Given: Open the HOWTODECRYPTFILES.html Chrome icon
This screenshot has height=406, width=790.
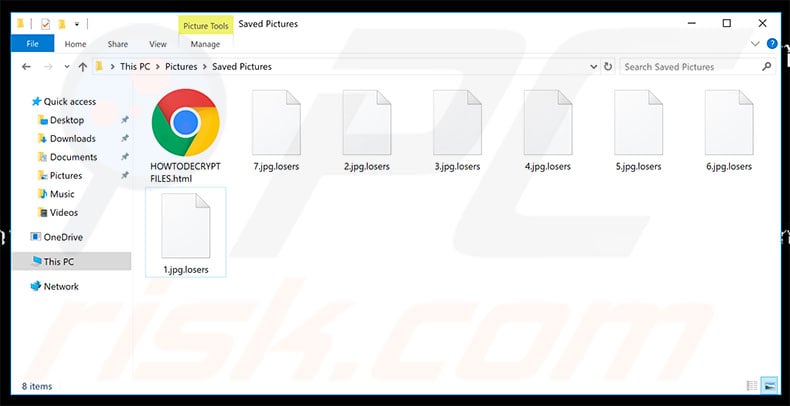Looking at the screenshot, I should [185, 123].
